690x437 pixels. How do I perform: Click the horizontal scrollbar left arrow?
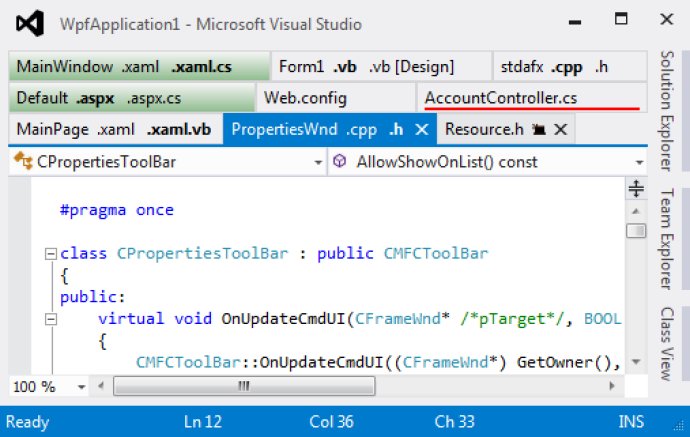101,386
